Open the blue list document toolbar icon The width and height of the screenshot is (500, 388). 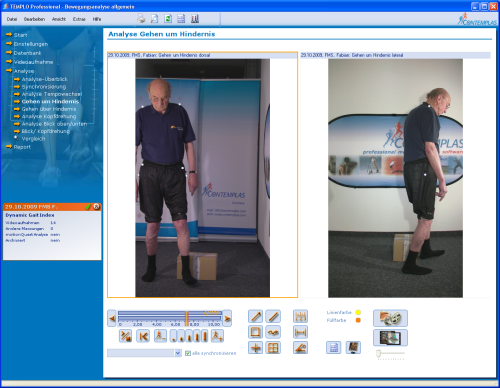(x=181, y=19)
